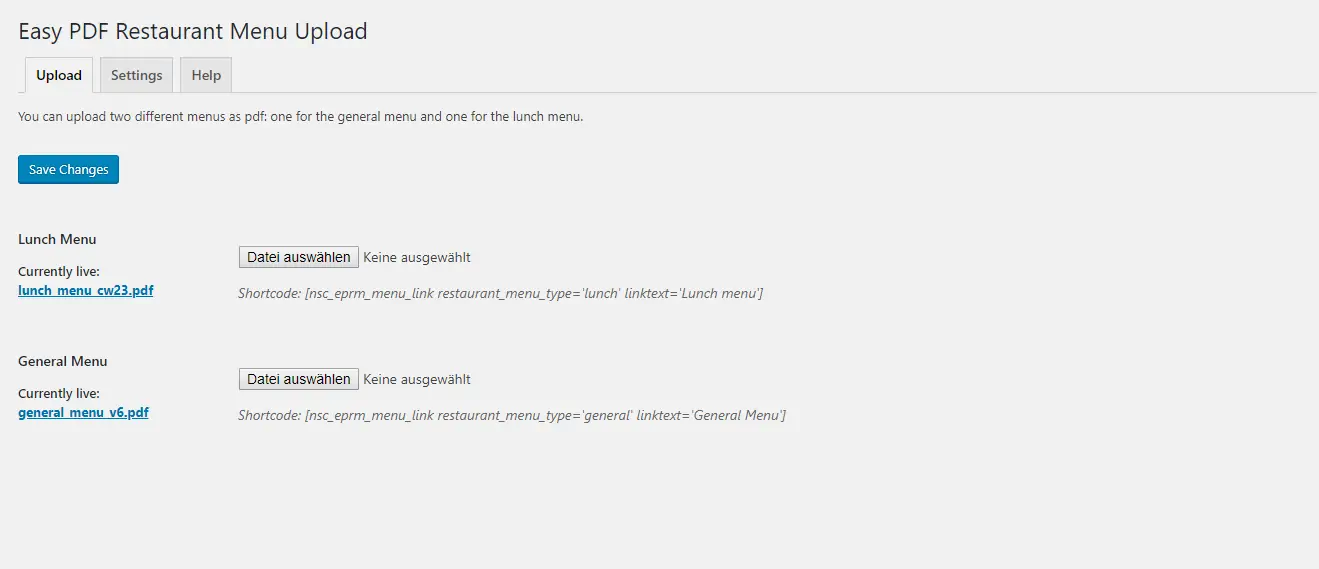This screenshot has width=1319, height=569.
Task: Click 'Keine ausgewählt' beside the Lunch Menu chooser
Action: (x=416, y=257)
